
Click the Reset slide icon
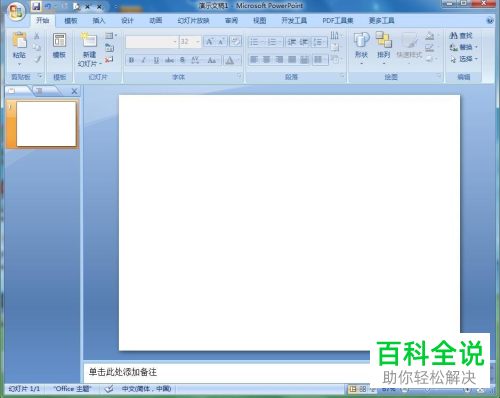109,48
